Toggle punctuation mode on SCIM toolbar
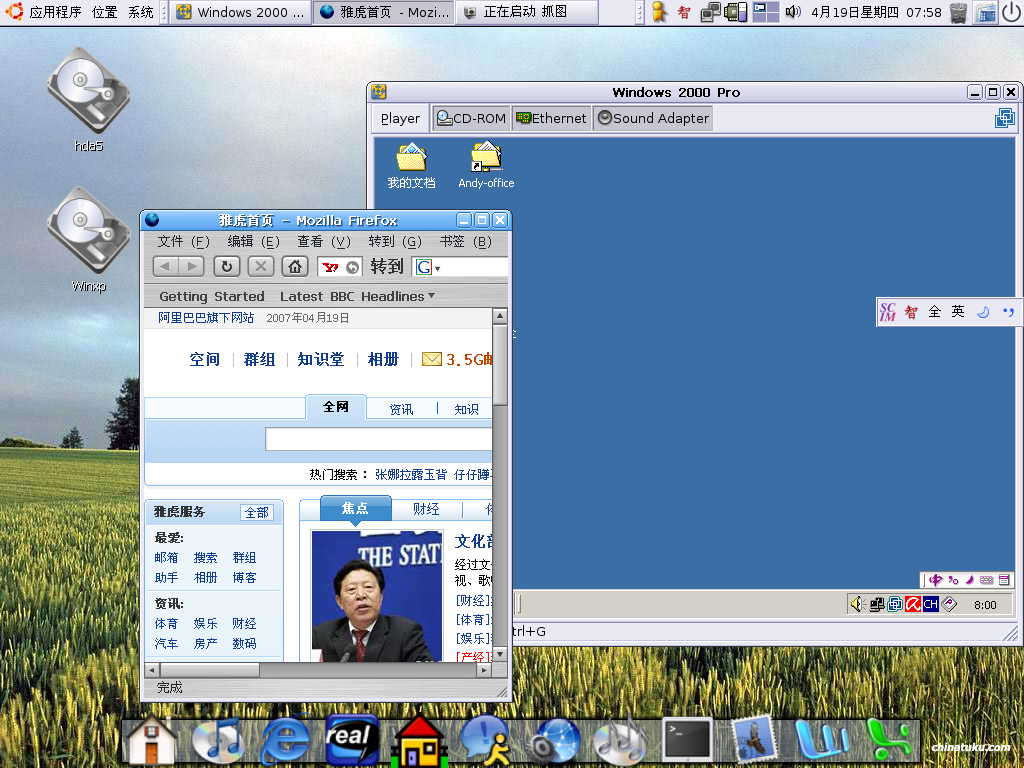The height and width of the screenshot is (768, 1024). pos(1008,312)
